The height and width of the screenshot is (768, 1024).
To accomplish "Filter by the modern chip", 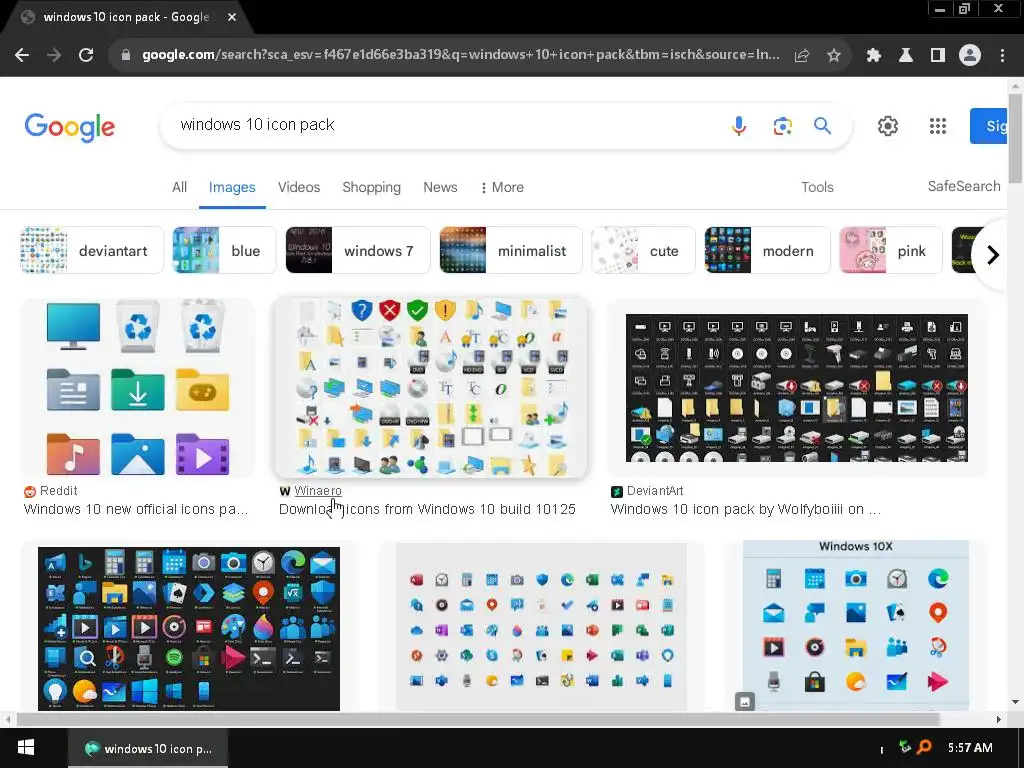I will point(767,250).
